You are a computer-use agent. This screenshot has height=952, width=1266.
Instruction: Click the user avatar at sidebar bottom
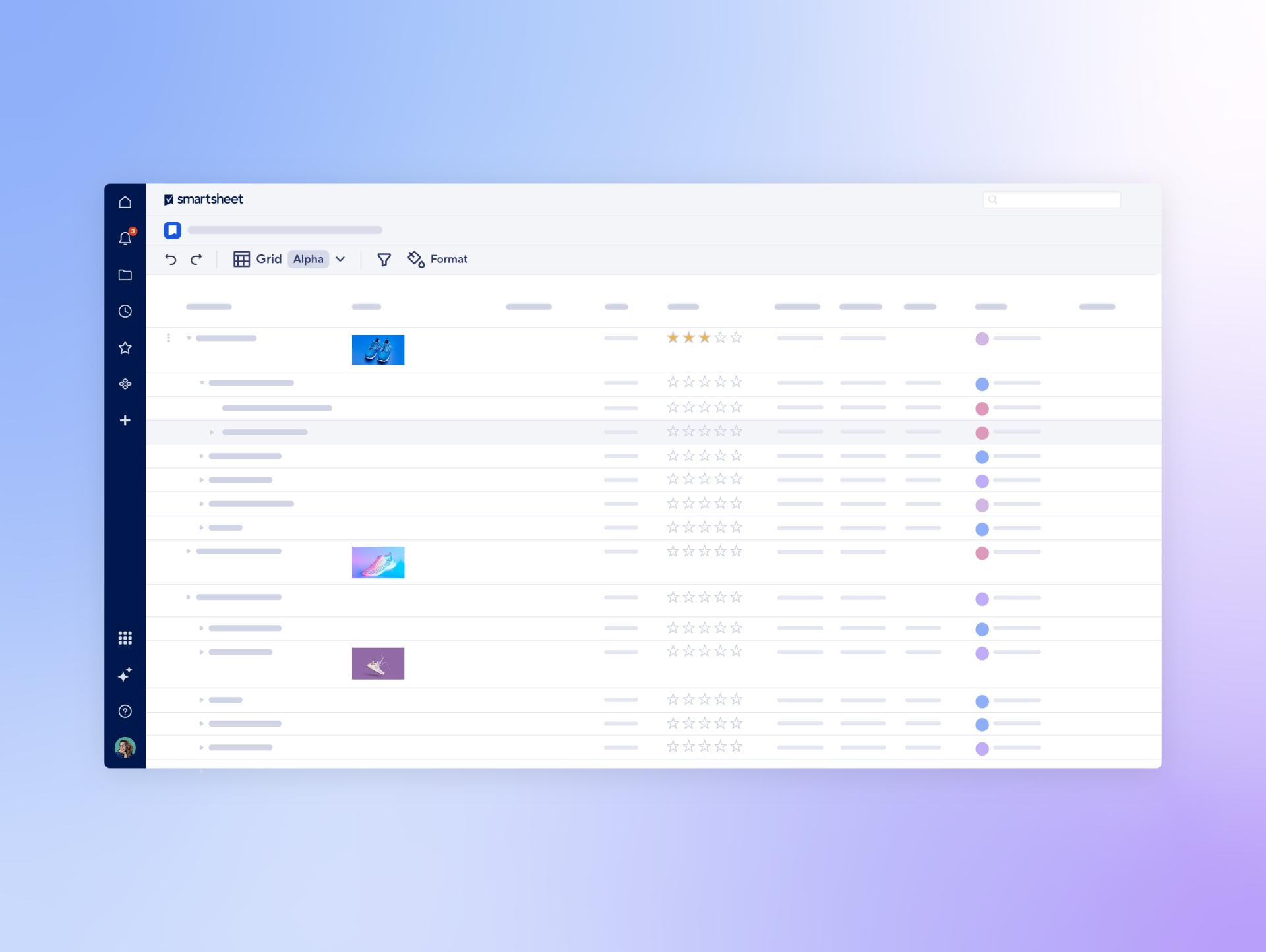tap(125, 748)
